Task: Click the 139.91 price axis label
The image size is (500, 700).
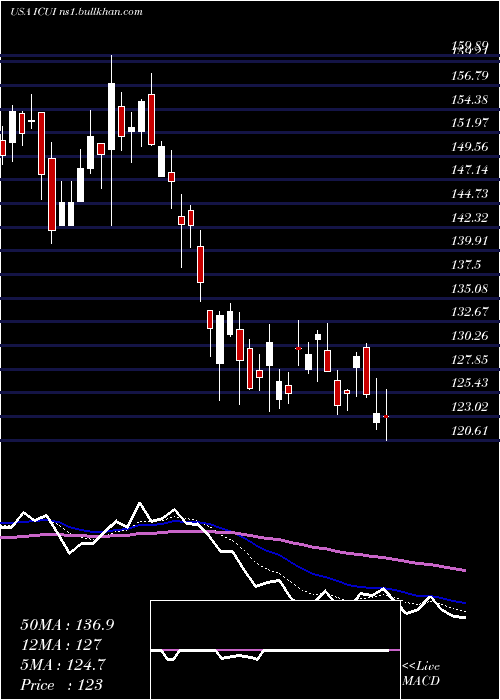Action: [468, 242]
